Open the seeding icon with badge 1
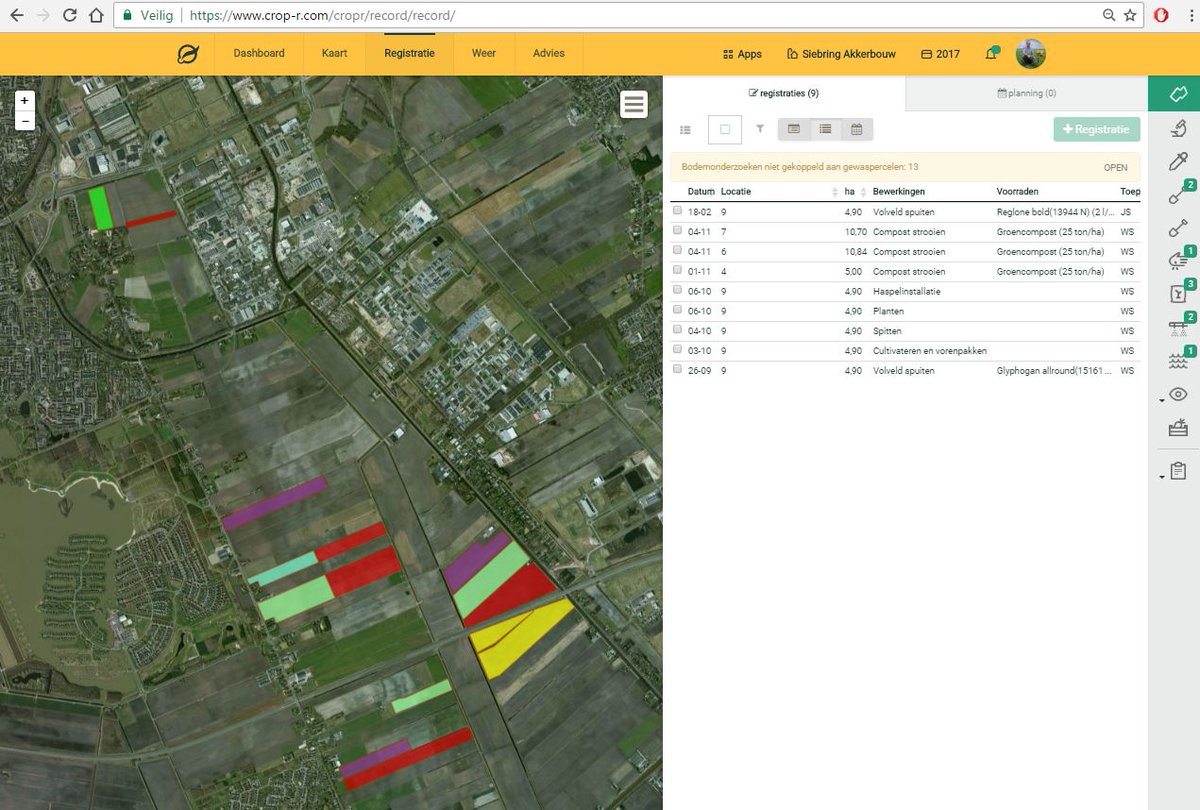The height and width of the screenshot is (810, 1200). coord(1178,260)
